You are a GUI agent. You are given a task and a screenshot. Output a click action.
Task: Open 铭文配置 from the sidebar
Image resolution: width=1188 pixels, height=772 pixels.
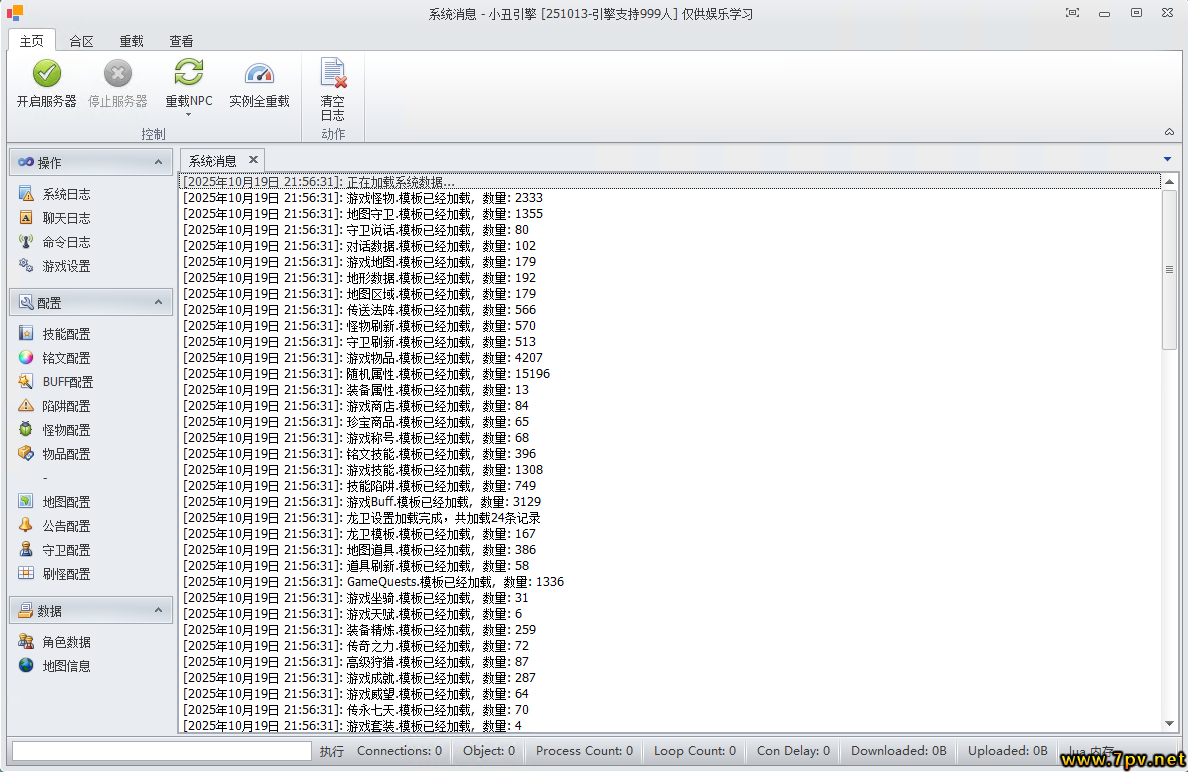tap(66, 358)
